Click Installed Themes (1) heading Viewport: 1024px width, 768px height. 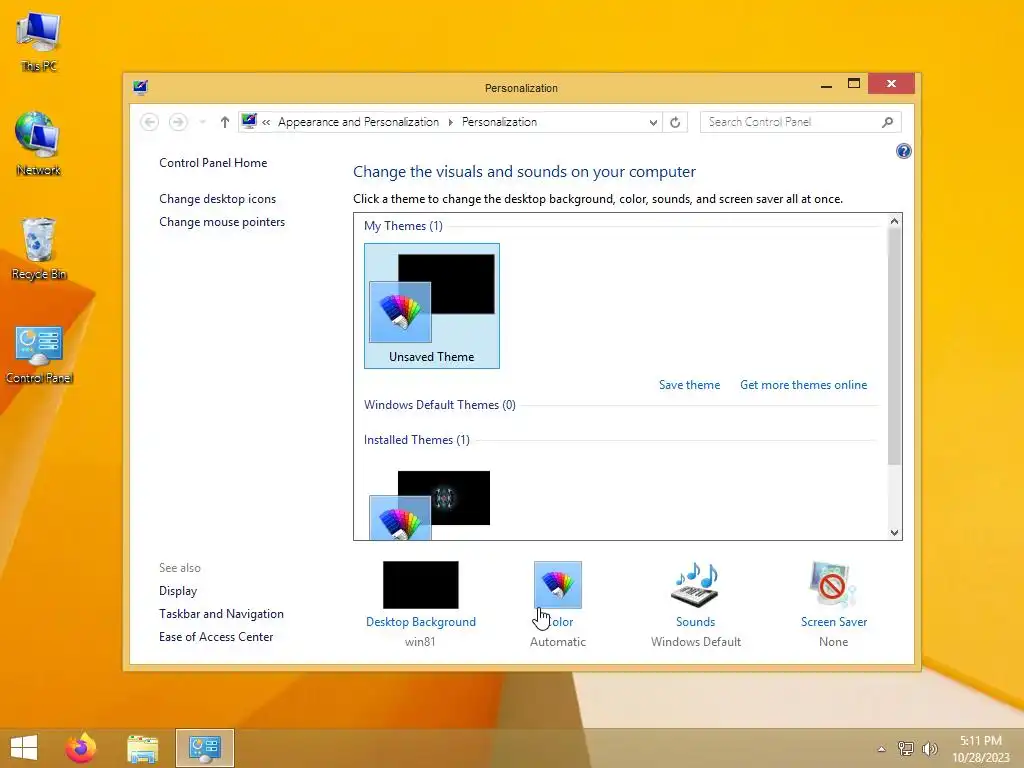click(417, 440)
